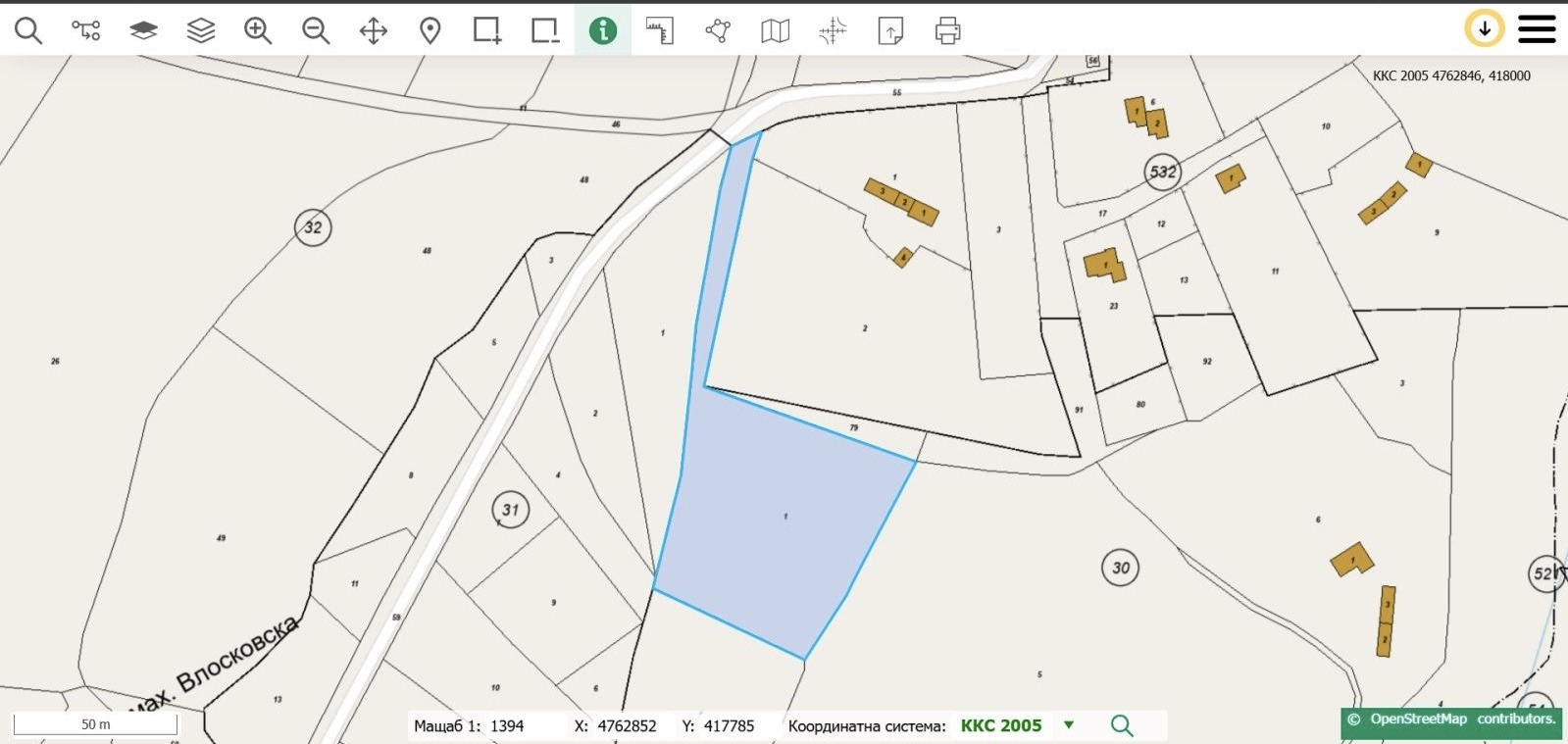1568x744 pixels.
Task: Click the zoom out magnifier tool
Action: [316, 30]
